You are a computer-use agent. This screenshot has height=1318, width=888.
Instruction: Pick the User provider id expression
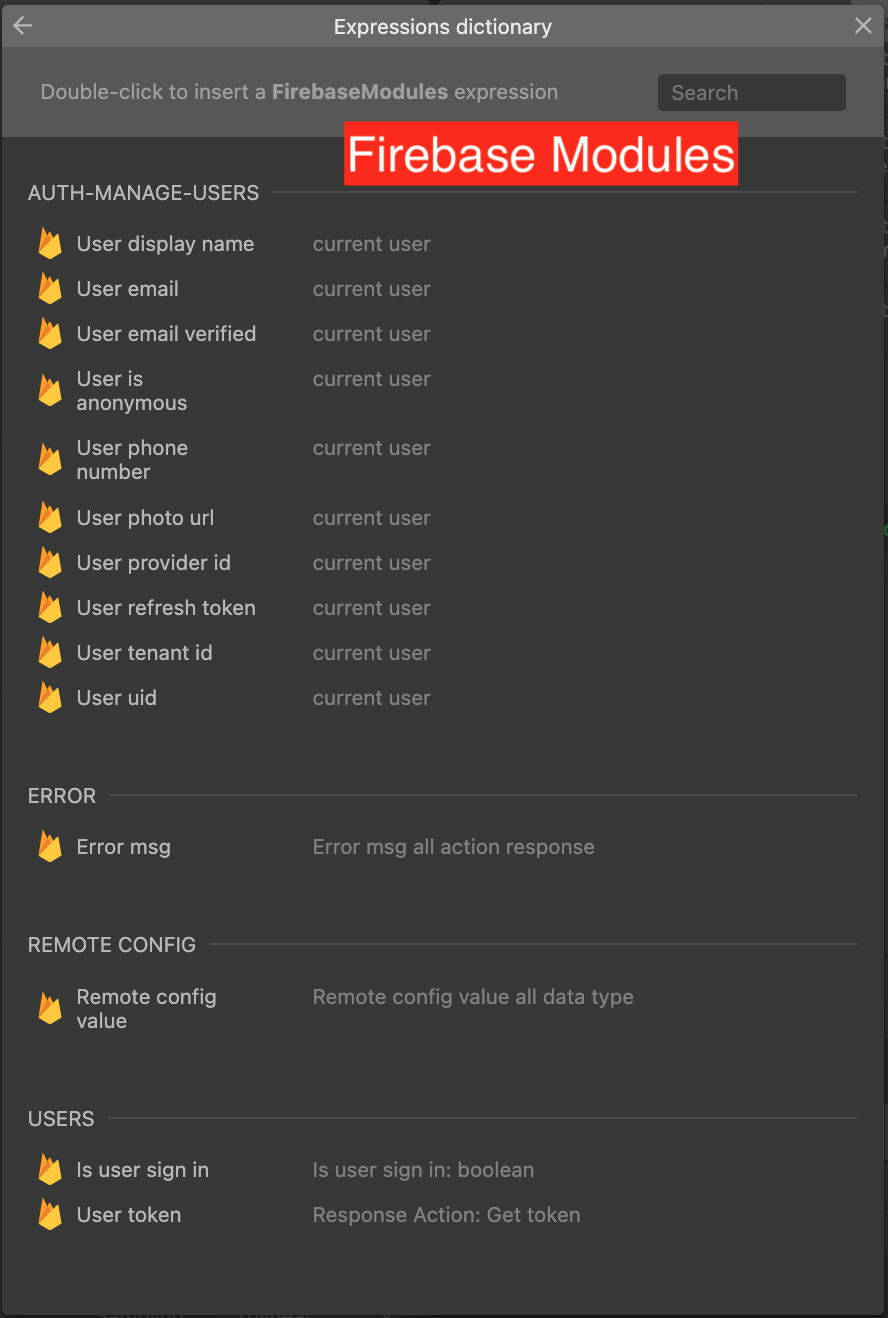[x=153, y=563]
